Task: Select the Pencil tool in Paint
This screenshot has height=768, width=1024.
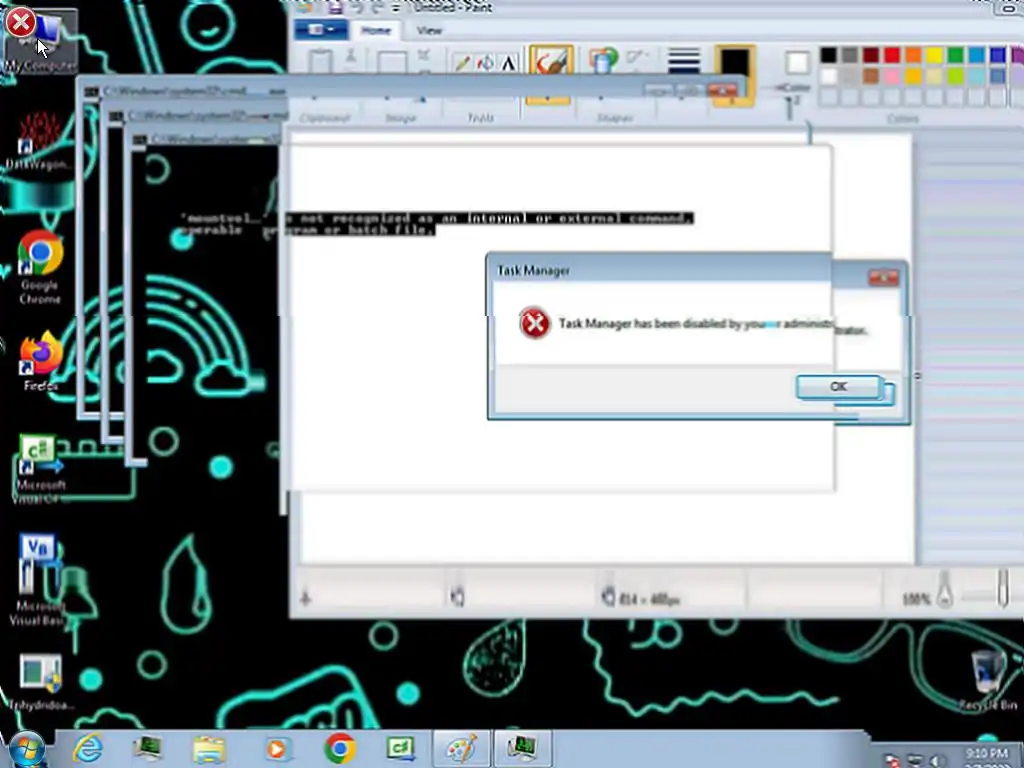Action: pos(462,63)
